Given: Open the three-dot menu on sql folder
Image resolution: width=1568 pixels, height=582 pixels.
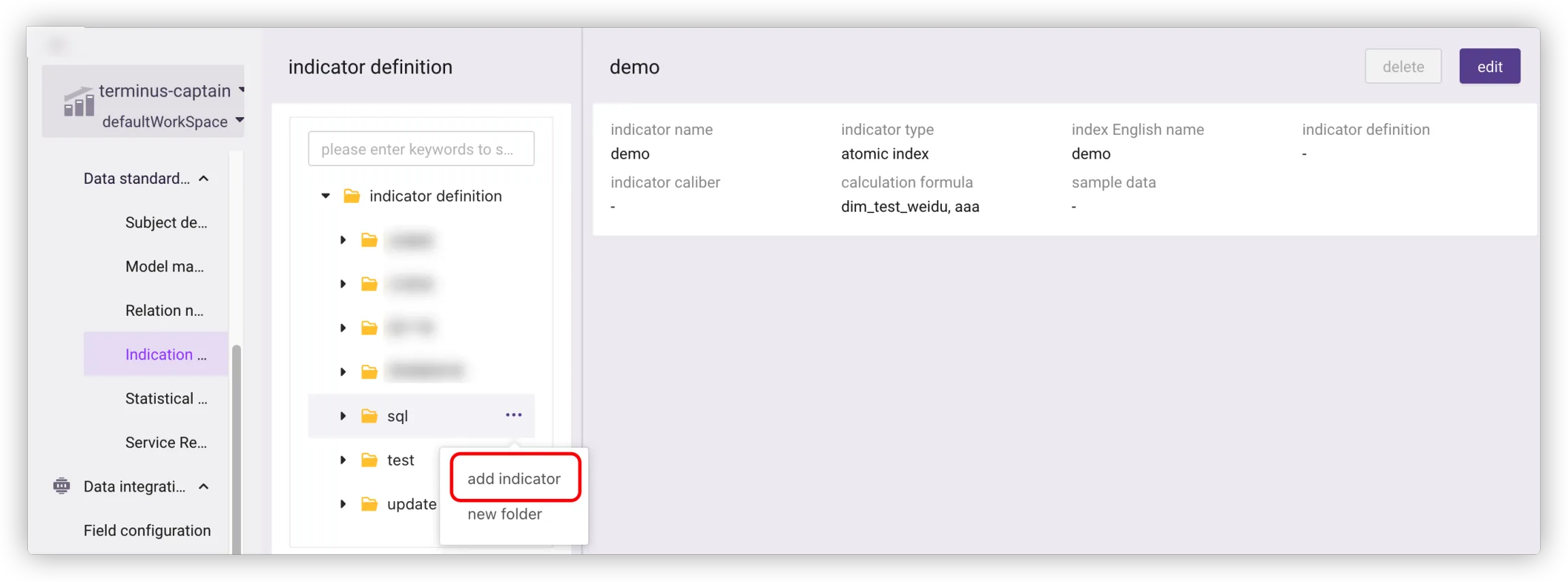Looking at the screenshot, I should 513,415.
